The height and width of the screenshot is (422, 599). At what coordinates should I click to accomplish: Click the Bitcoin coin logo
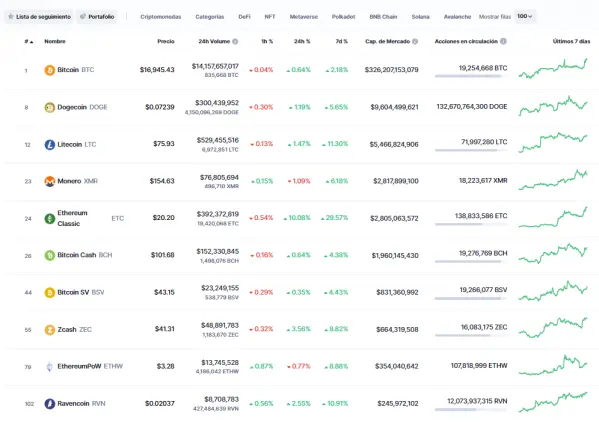50,70
